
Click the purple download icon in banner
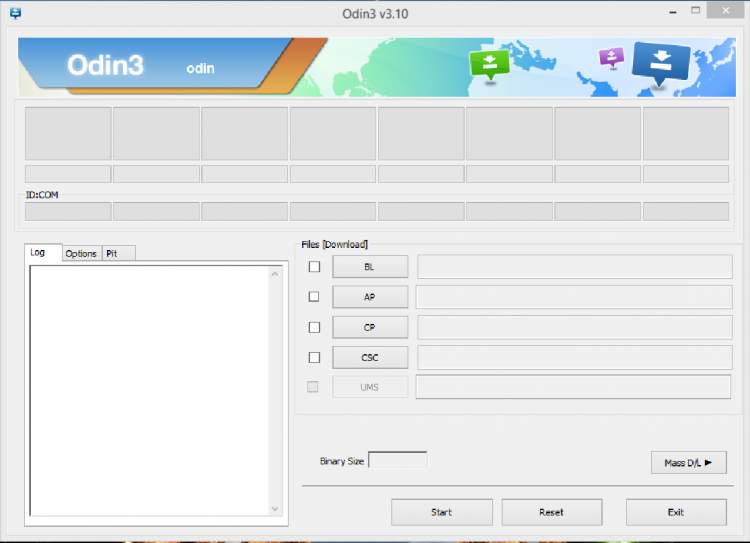point(611,58)
